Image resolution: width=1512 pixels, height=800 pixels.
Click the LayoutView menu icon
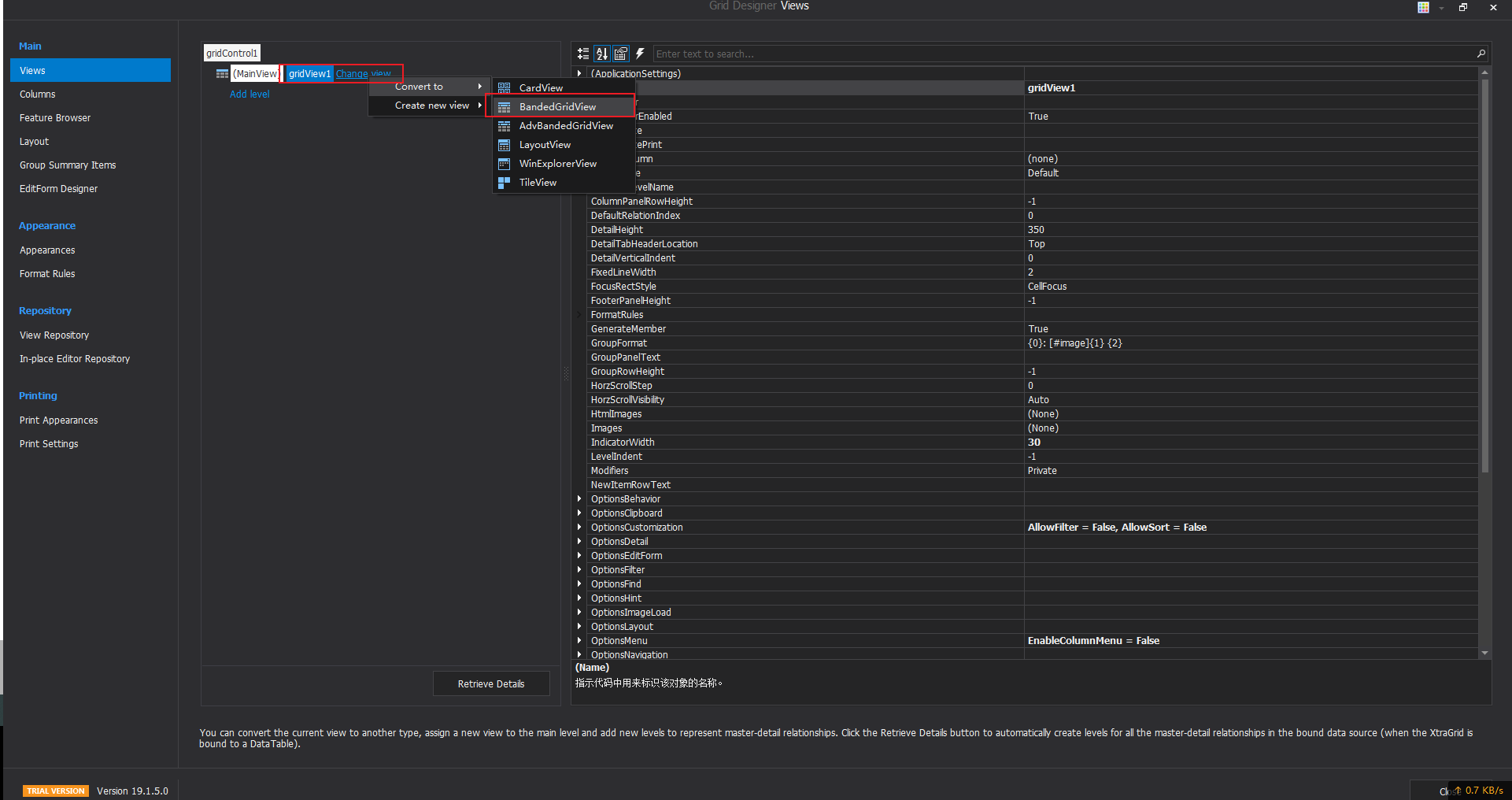coord(505,145)
